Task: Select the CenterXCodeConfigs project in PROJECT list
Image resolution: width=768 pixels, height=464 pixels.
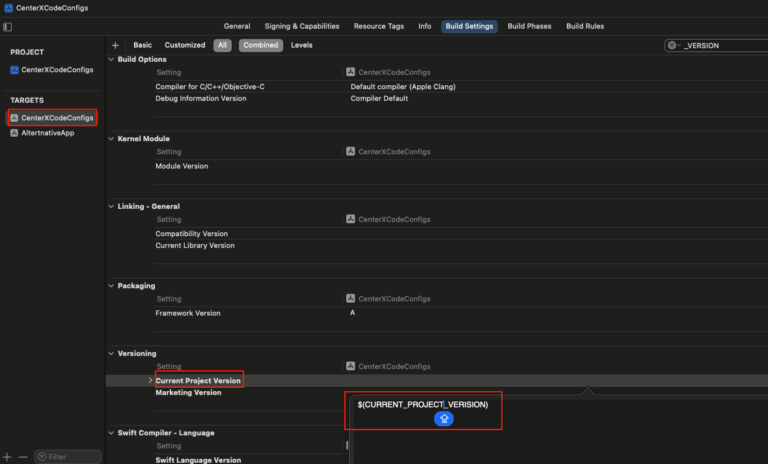Action: click(x=52, y=70)
